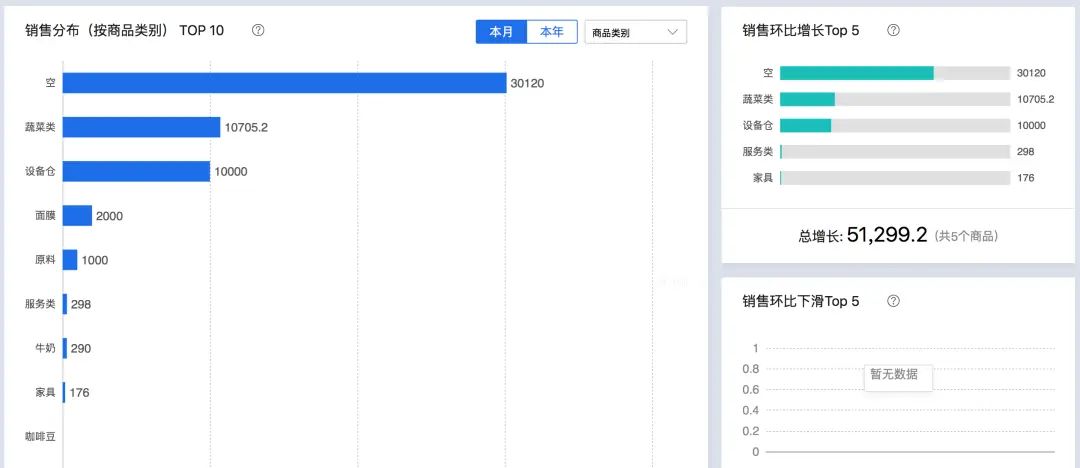Click the 销售分布（按商品类别）TOP 10 title

(125, 30)
